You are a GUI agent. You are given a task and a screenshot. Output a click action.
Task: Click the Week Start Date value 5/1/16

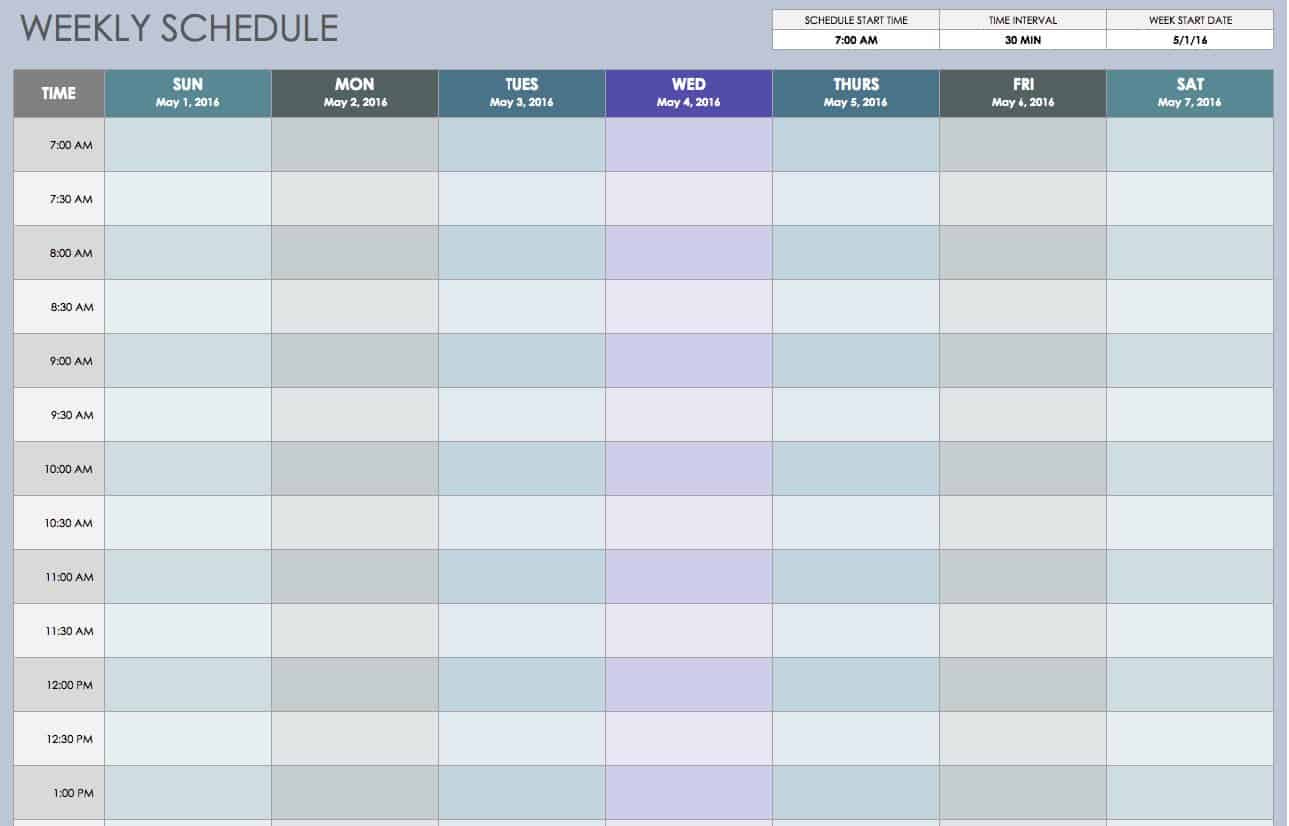[1189, 40]
